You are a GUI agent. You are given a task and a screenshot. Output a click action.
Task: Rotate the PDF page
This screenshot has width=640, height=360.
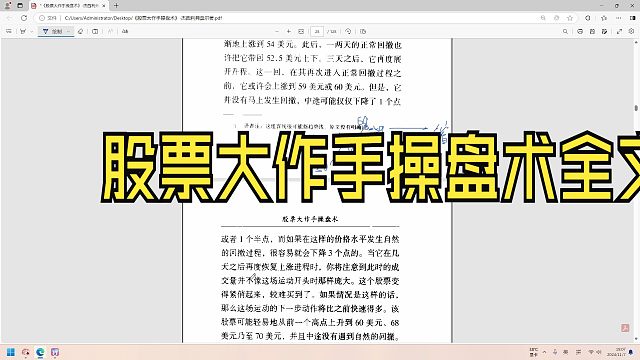click(x=348, y=31)
